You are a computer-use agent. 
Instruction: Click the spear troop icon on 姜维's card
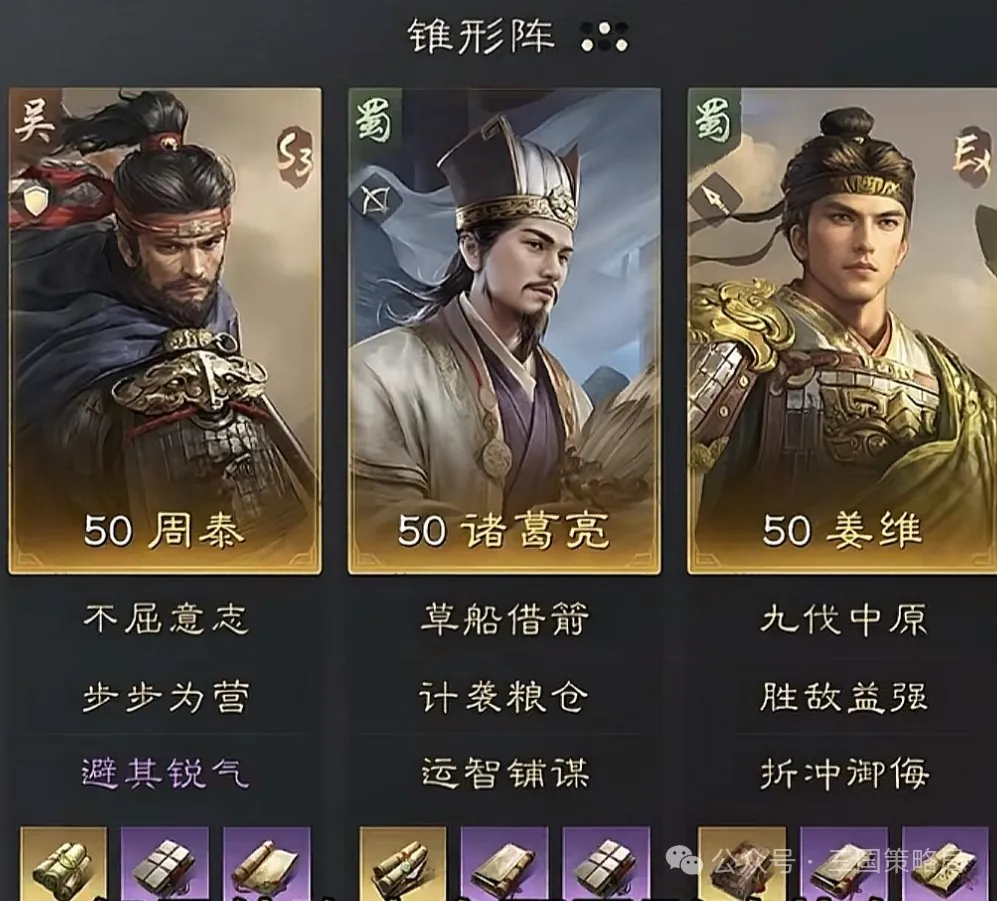(716, 201)
